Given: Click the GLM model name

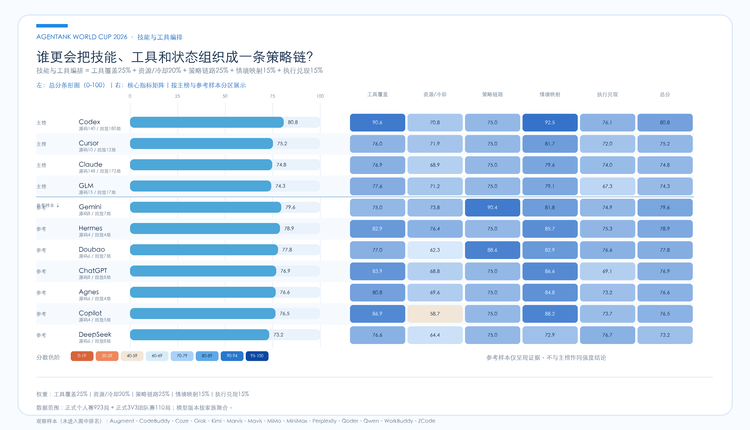Looking at the screenshot, I should pyautogui.click(x=86, y=186).
